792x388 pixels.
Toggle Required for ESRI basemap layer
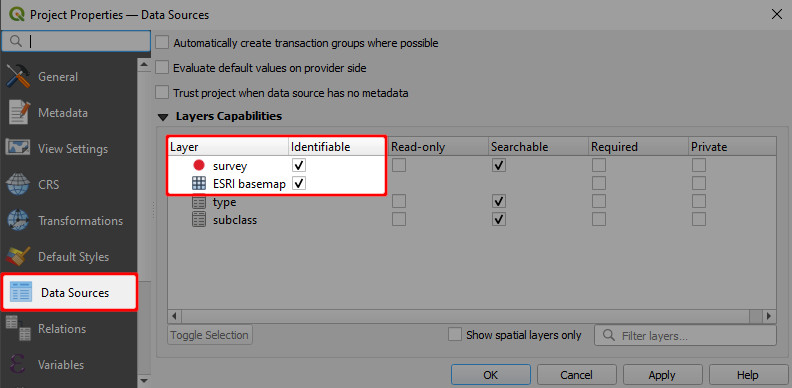point(599,183)
